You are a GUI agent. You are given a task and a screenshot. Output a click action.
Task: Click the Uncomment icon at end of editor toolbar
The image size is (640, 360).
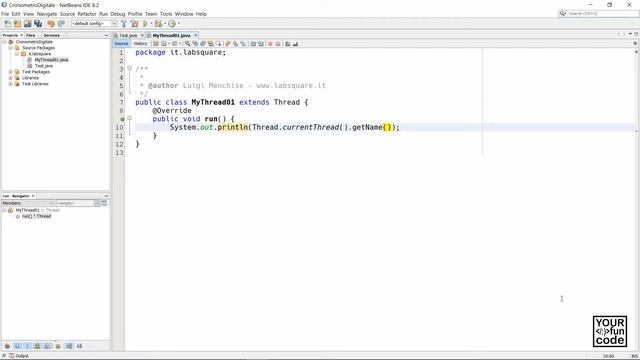click(295, 44)
